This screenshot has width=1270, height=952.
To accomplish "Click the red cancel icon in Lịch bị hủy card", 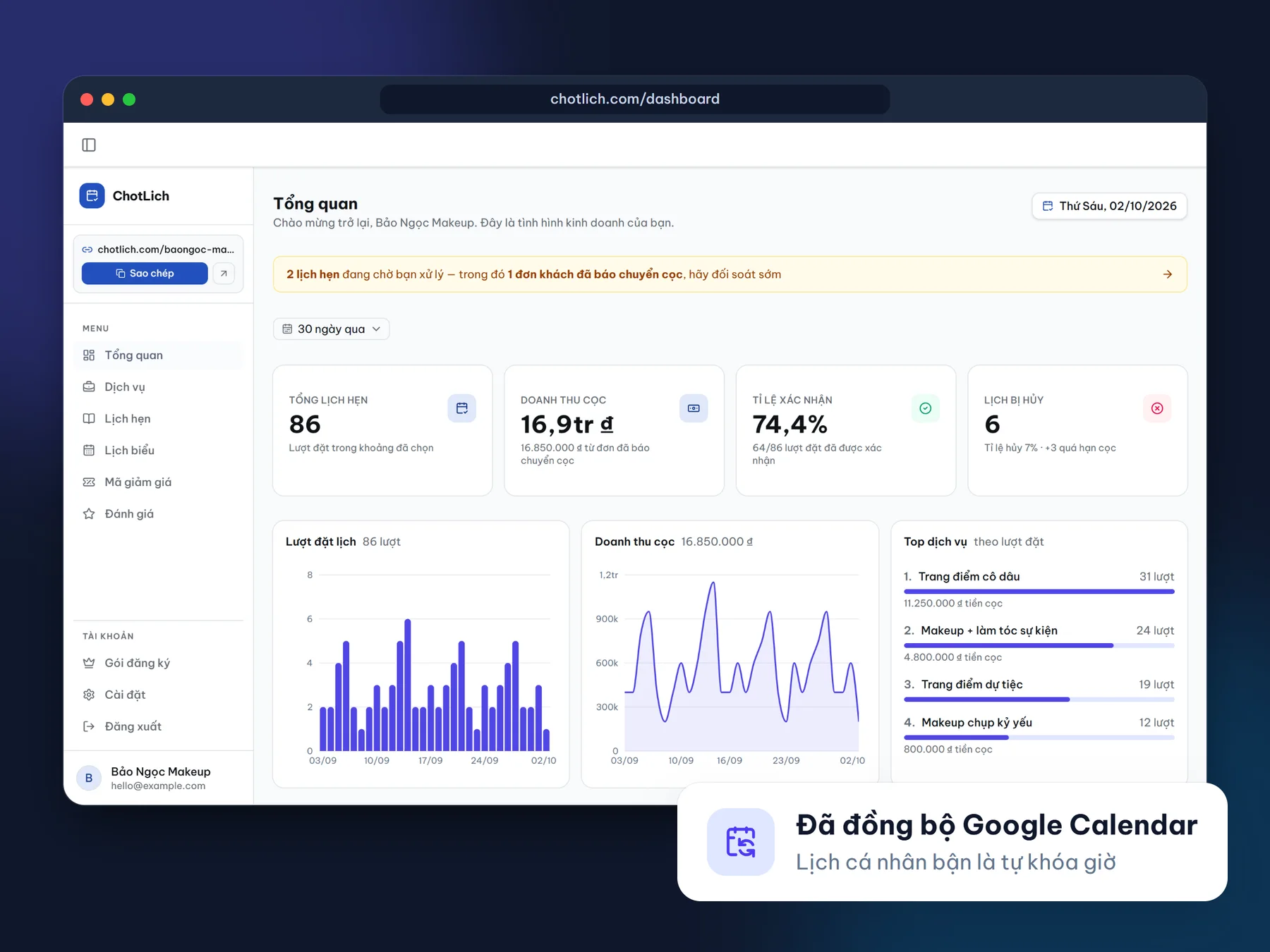I will 1157,408.
